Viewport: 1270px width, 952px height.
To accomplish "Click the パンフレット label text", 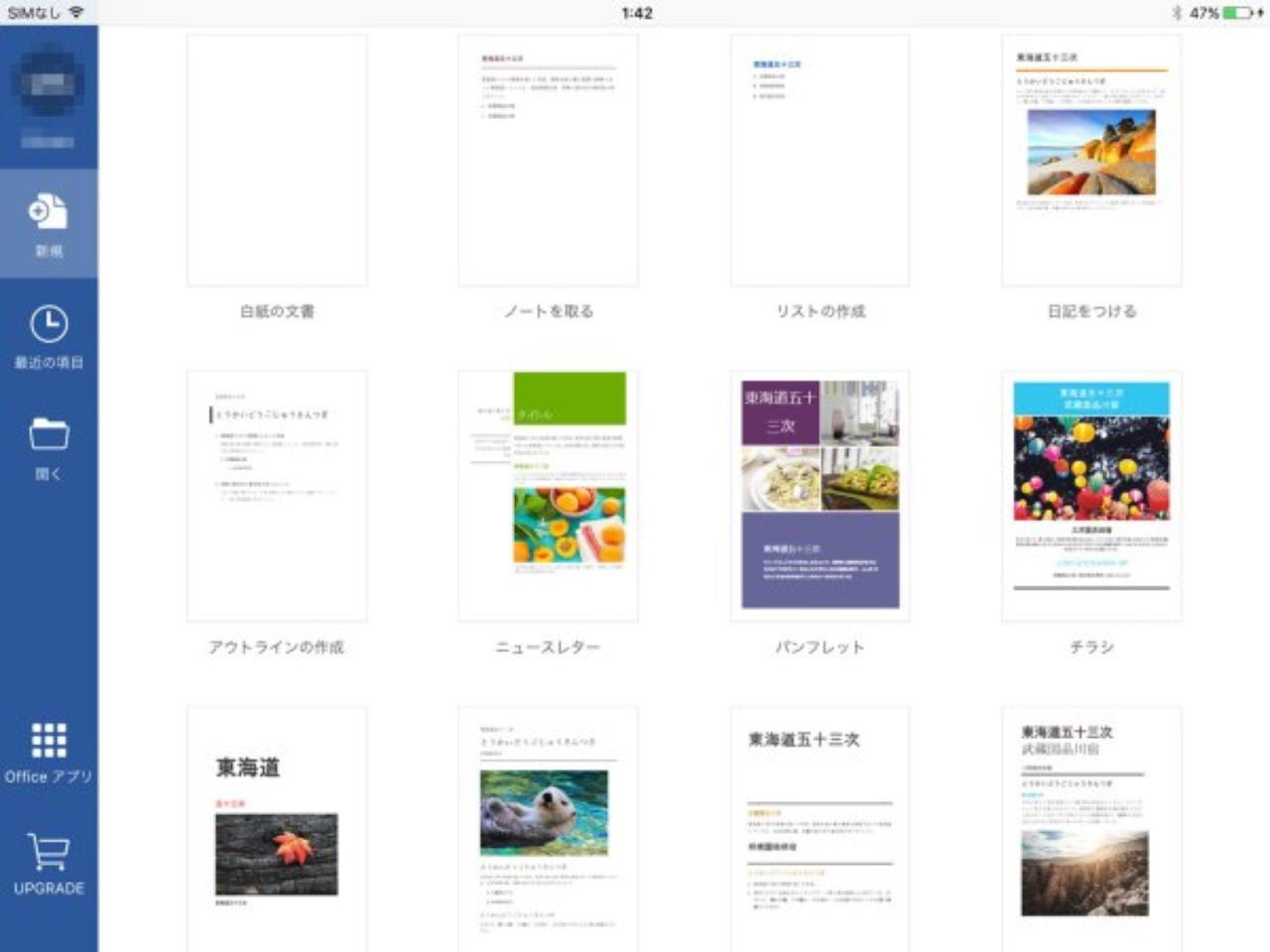I will 820,648.
